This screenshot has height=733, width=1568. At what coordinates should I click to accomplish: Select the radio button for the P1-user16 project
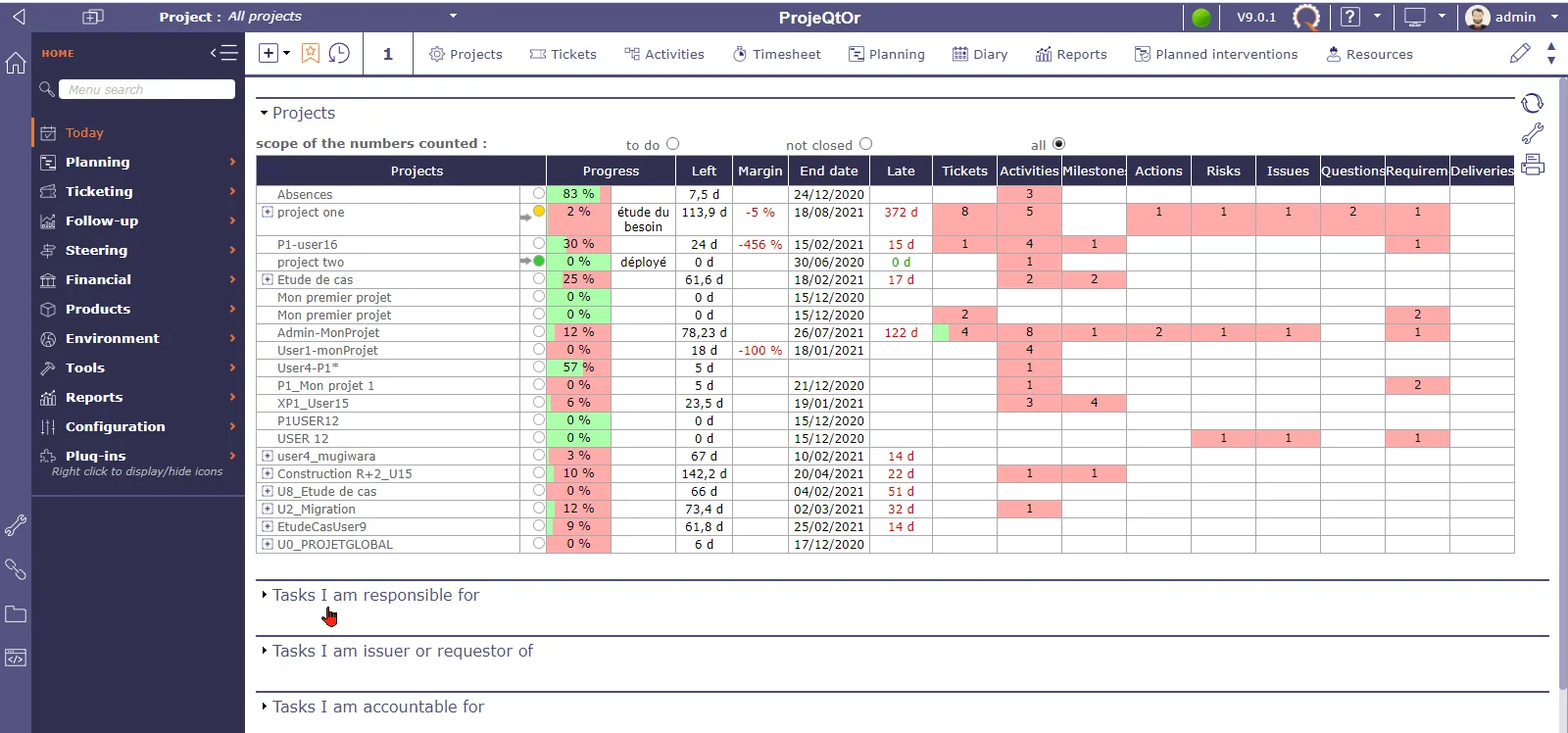[539, 243]
